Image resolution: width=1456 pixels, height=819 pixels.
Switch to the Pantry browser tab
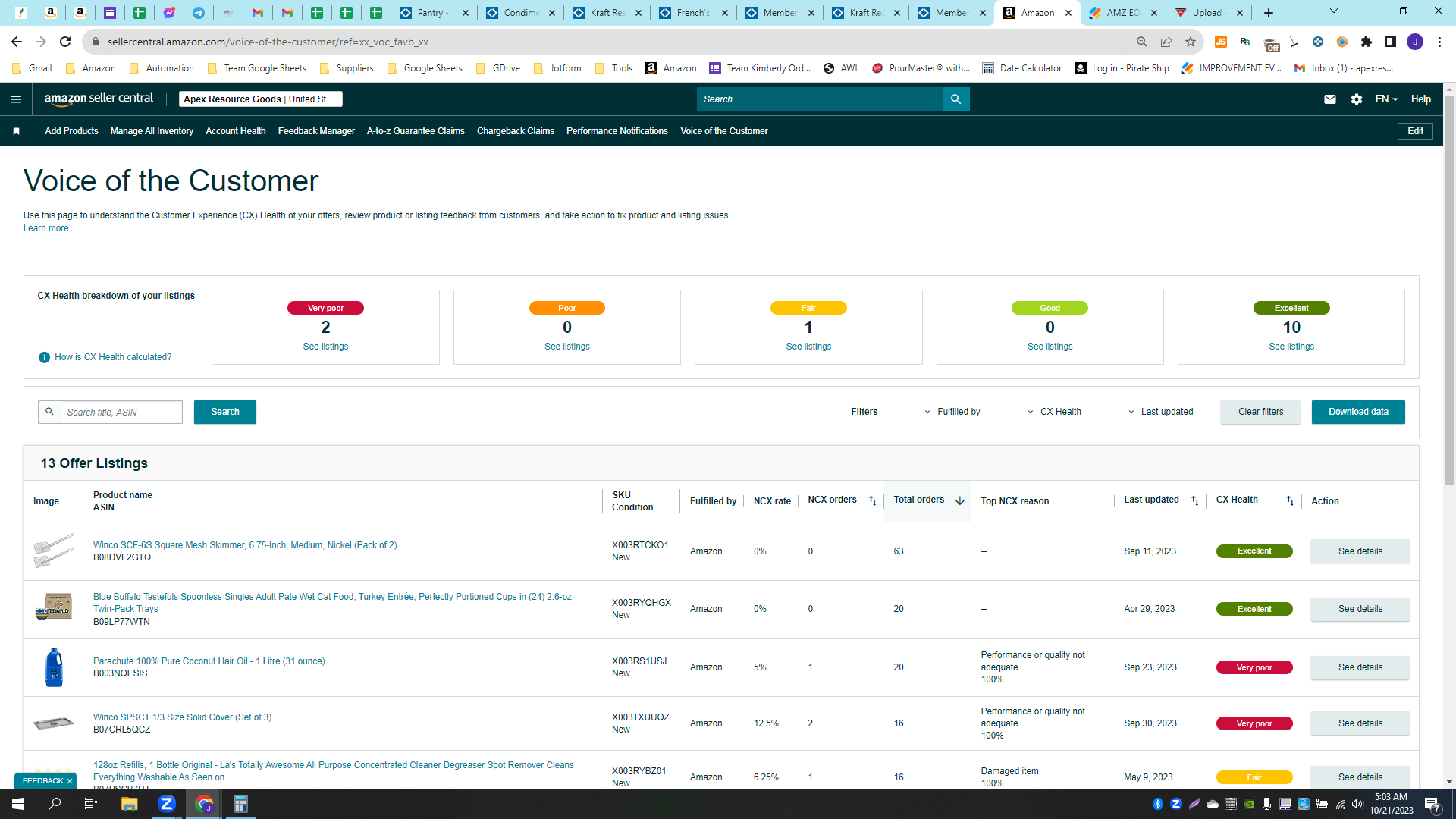(x=432, y=13)
